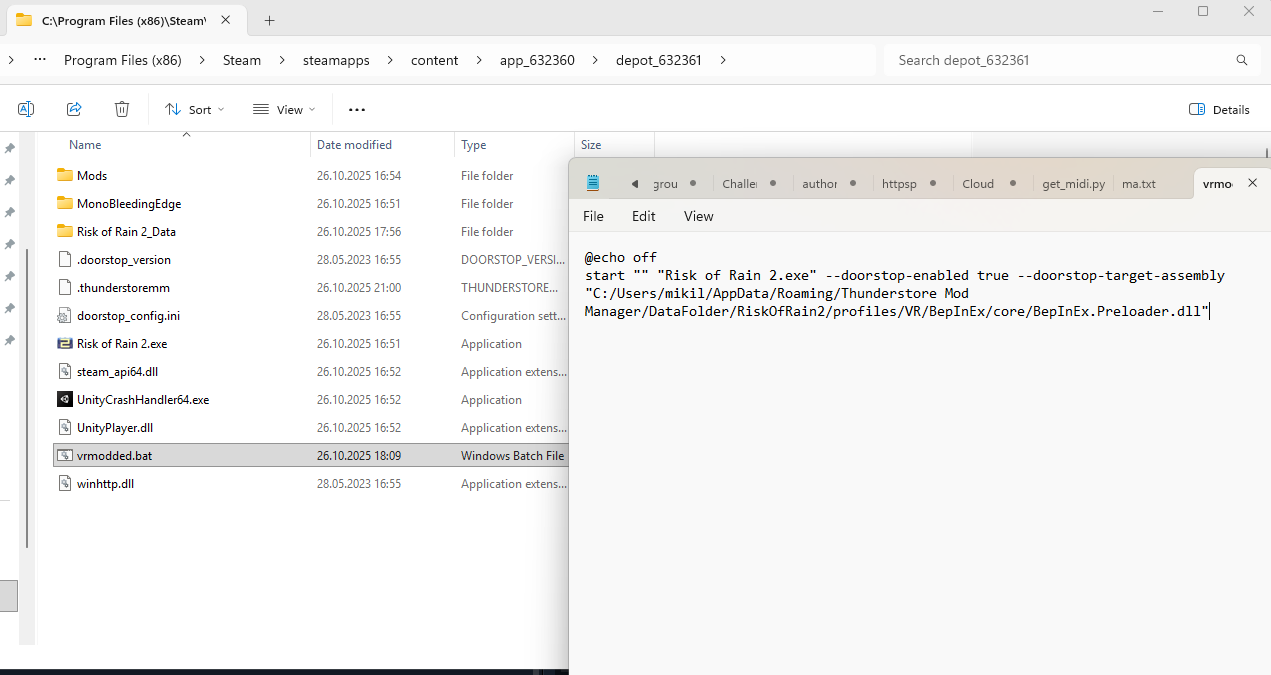
Task: Click in the Notepad text after Preloader.dll"
Action: 1211,311
